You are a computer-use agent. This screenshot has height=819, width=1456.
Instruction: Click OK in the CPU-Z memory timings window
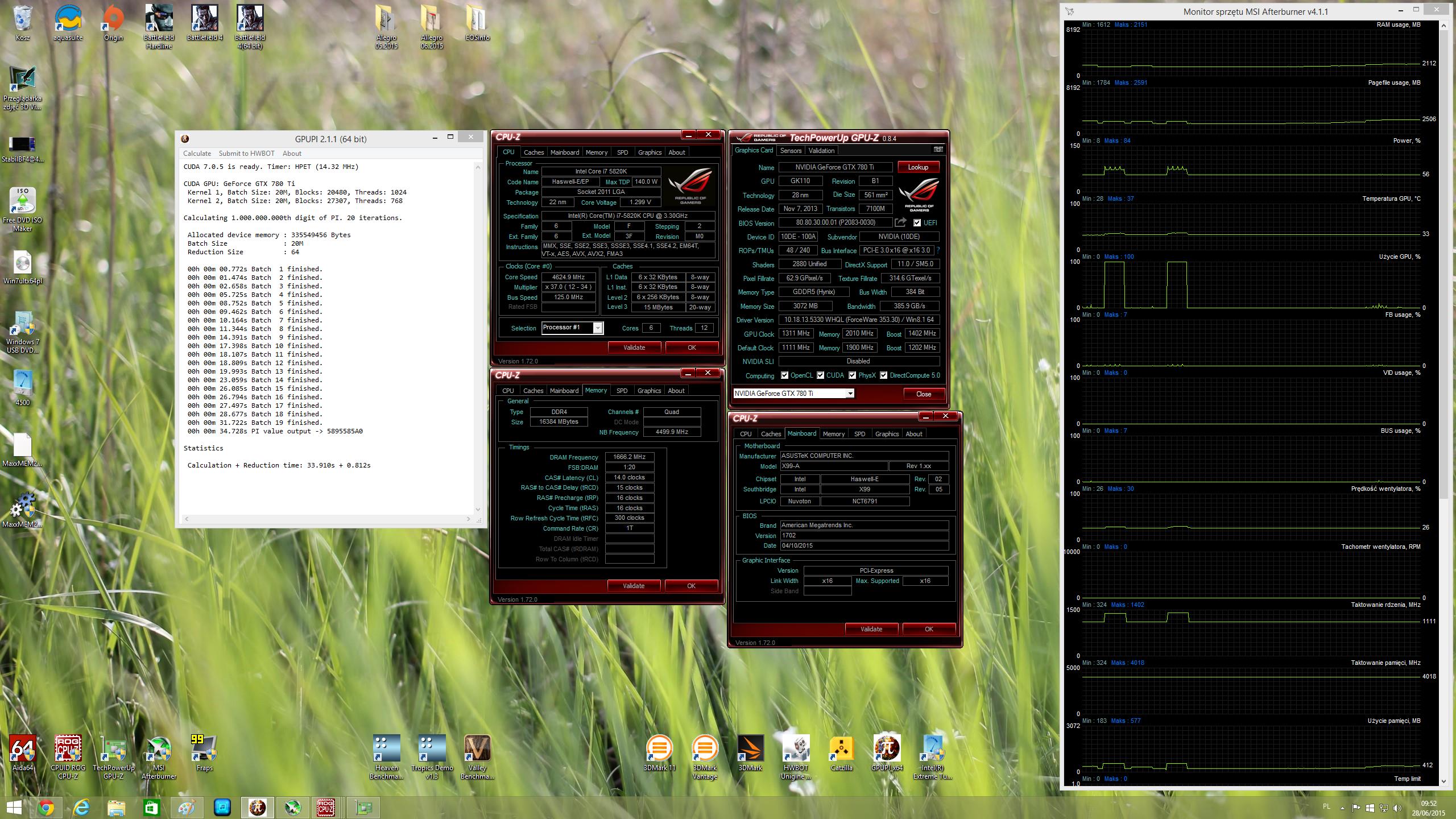pyautogui.click(x=691, y=586)
